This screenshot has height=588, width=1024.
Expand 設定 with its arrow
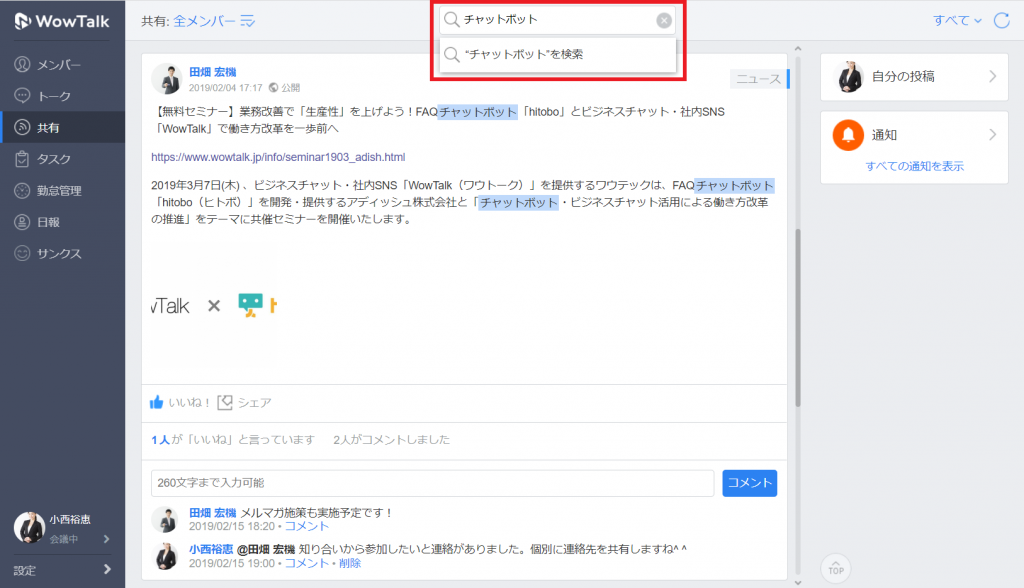107,570
